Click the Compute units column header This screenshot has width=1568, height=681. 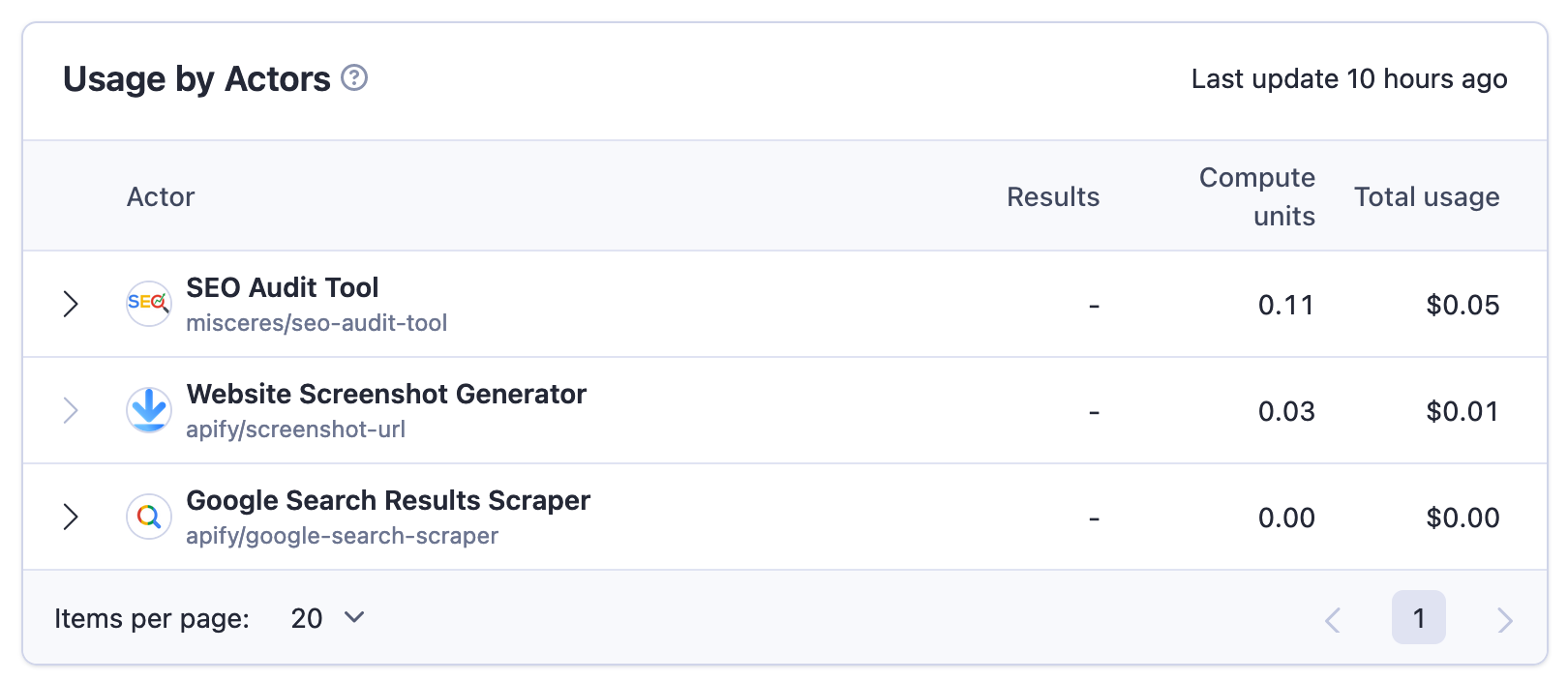click(x=1257, y=196)
